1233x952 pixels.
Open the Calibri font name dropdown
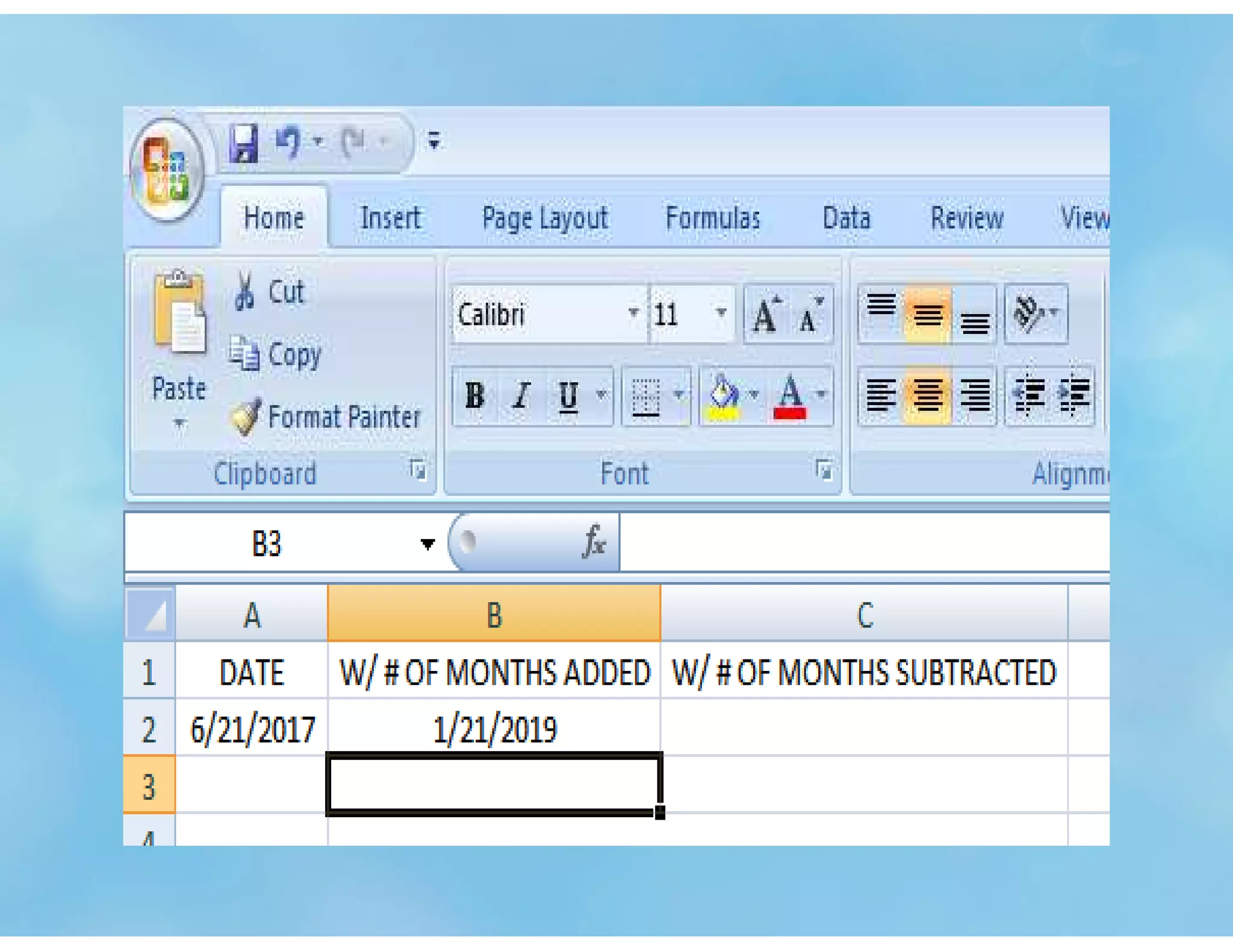click(633, 313)
